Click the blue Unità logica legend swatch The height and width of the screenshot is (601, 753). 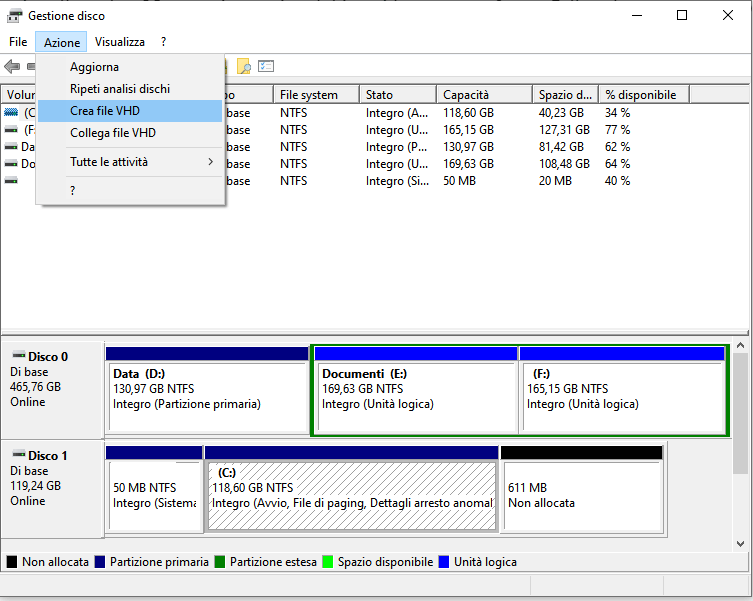[444, 562]
